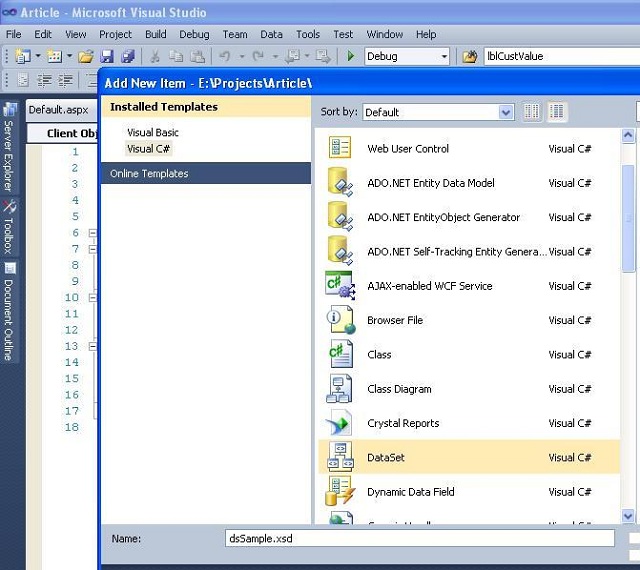The height and width of the screenshot is (570, 640).
Task: Open the Sort by Default dropdown
Action: click(438, 113)
